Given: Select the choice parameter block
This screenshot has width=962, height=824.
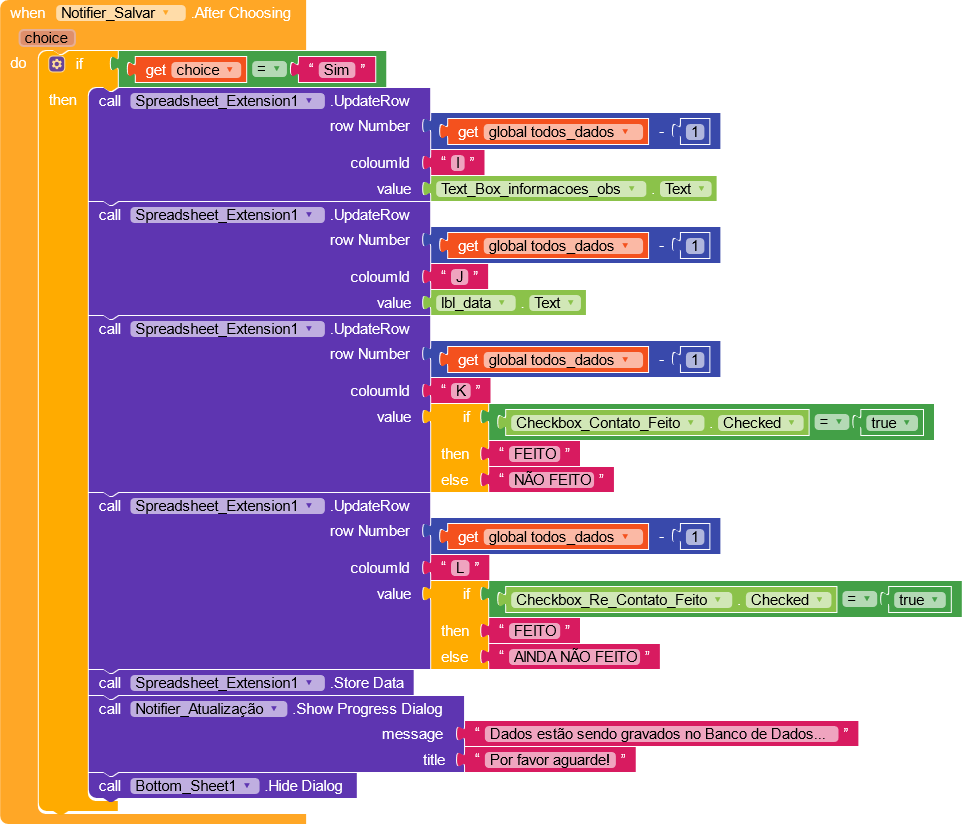Looking at the screenshot, I should pos(47,38).
